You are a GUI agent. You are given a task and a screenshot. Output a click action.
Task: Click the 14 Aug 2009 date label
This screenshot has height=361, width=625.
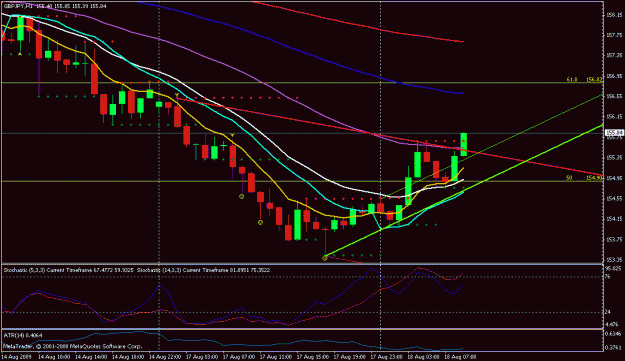16,356
